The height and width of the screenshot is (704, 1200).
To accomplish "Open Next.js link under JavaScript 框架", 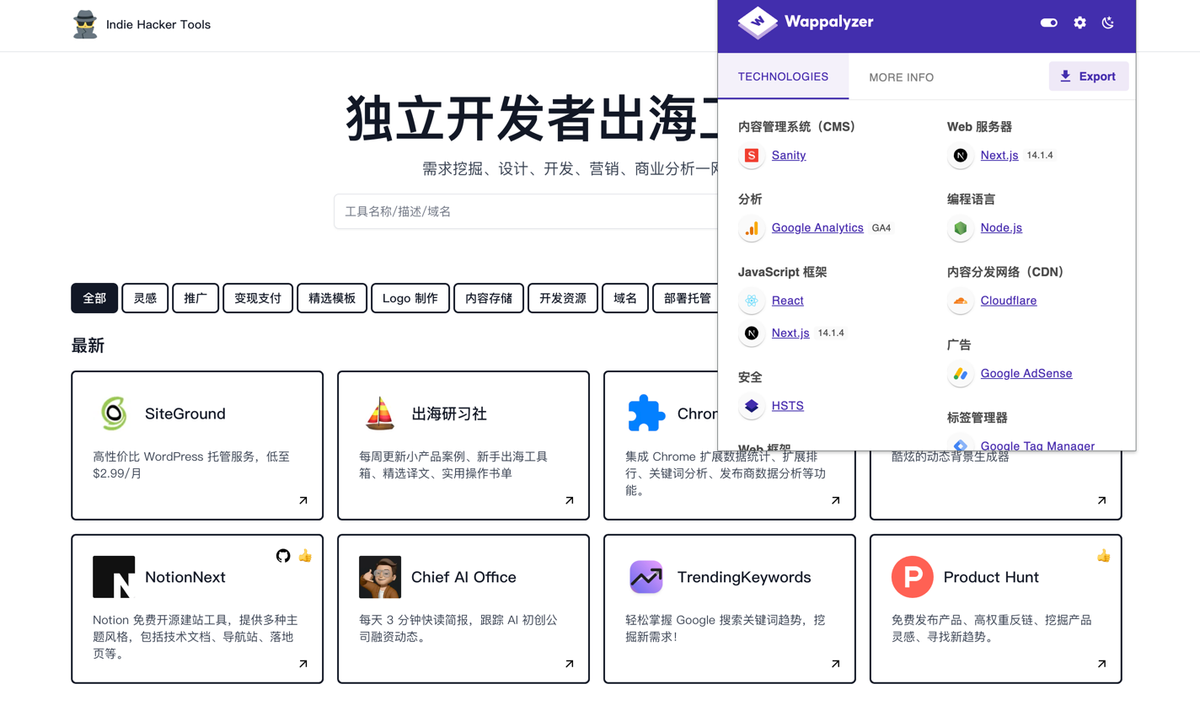I will pos(790,333).
